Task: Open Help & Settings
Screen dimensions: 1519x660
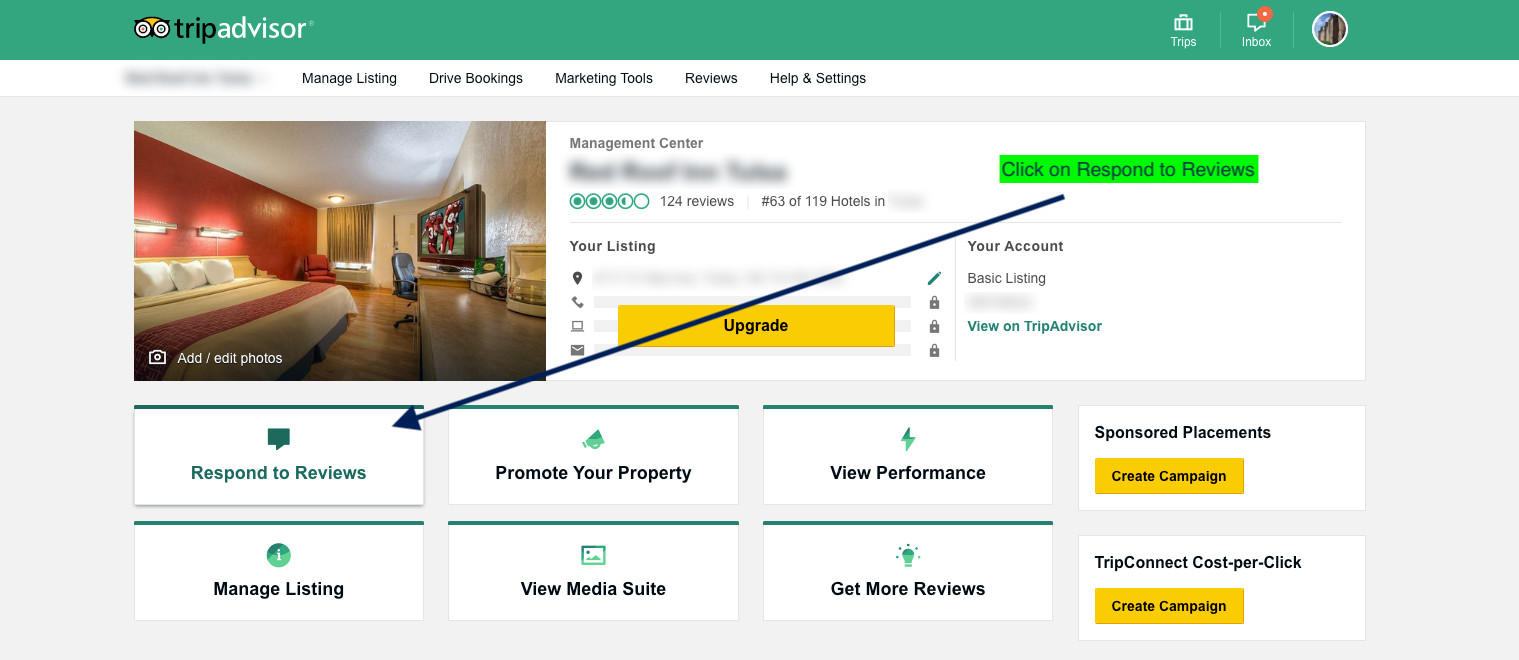Action: click(x=817, y=78)
